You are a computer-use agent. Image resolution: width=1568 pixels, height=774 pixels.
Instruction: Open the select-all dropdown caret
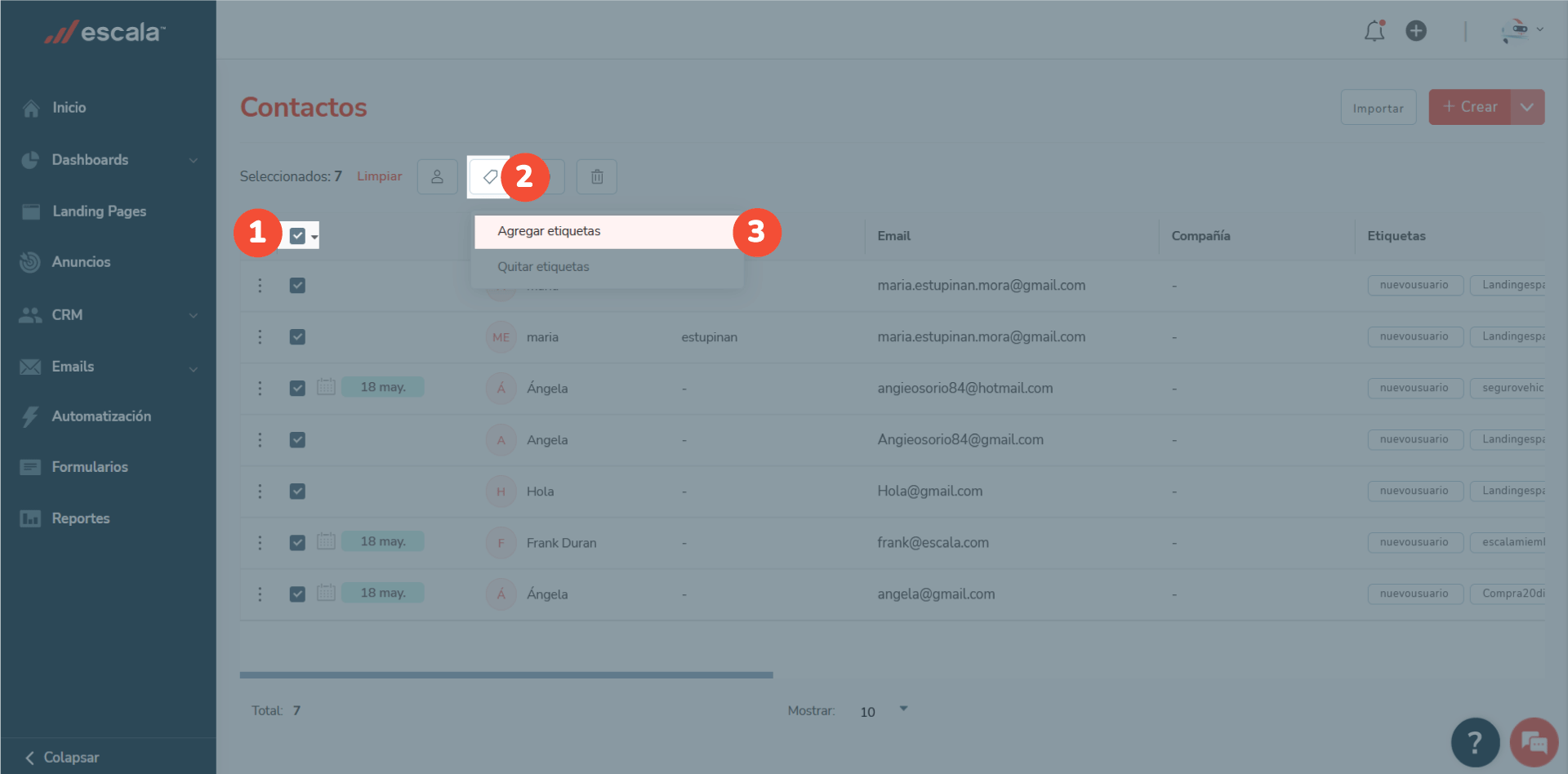click(x=314, y=237)
